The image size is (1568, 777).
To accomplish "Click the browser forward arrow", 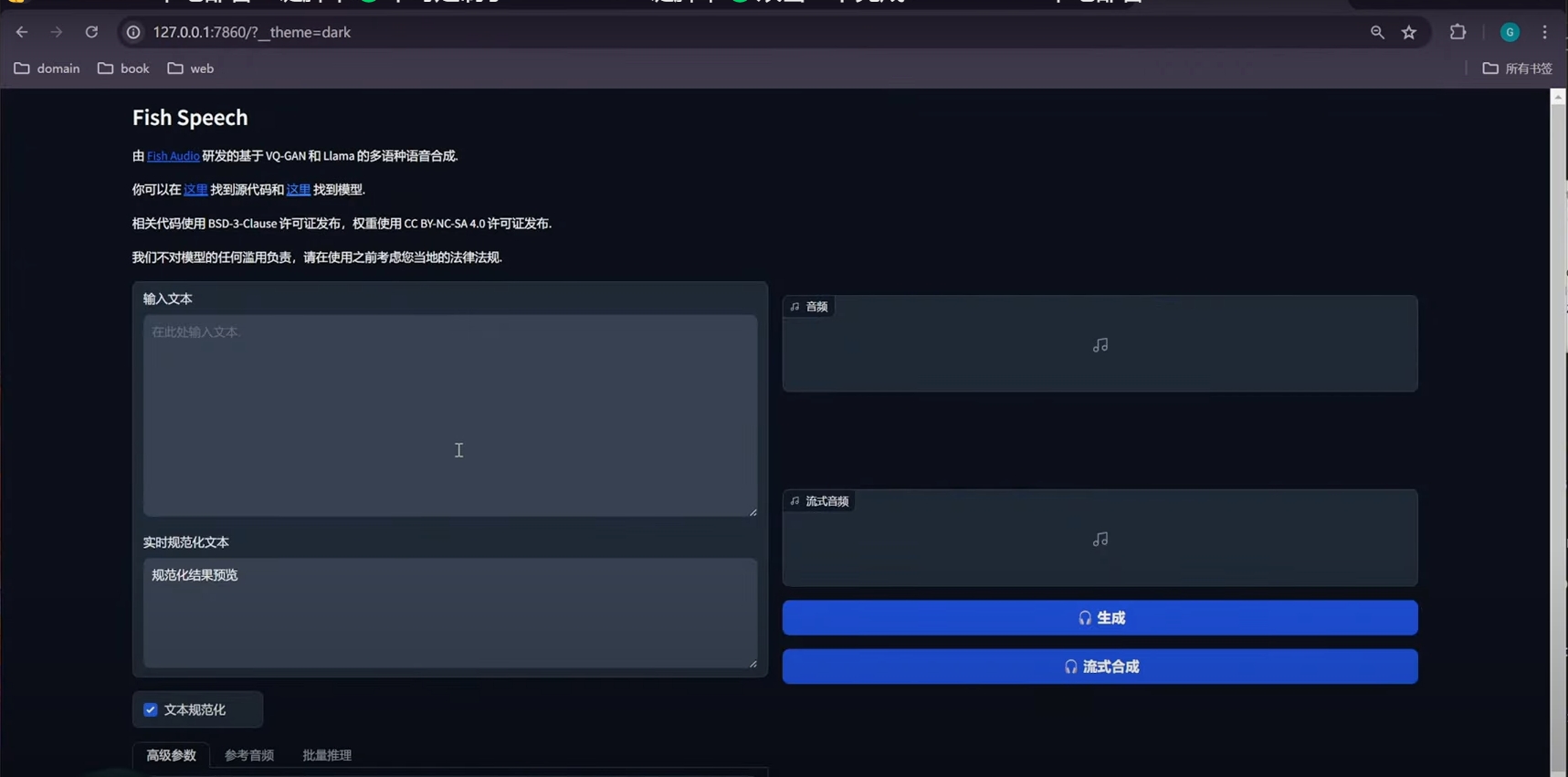I will (57, 32).
